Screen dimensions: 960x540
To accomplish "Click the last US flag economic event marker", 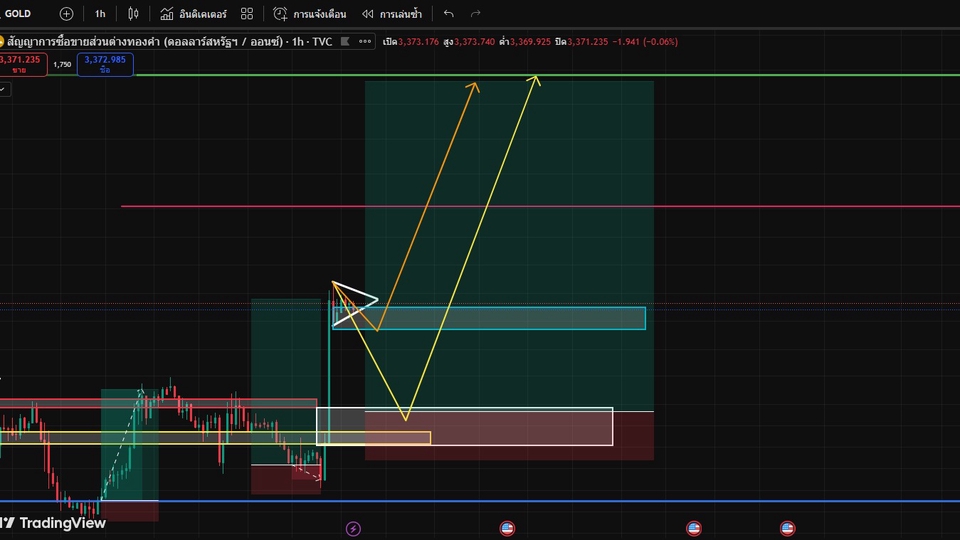I will coord(788,528).
